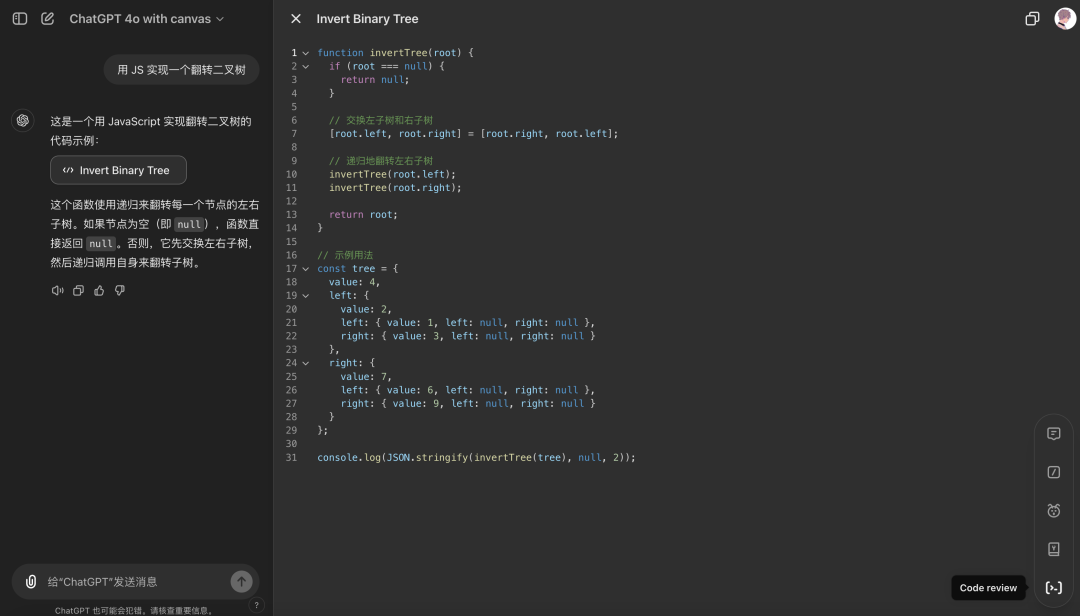
Task: Click the add comments icon in canvas toolbar
Action: coord(1053,434)
